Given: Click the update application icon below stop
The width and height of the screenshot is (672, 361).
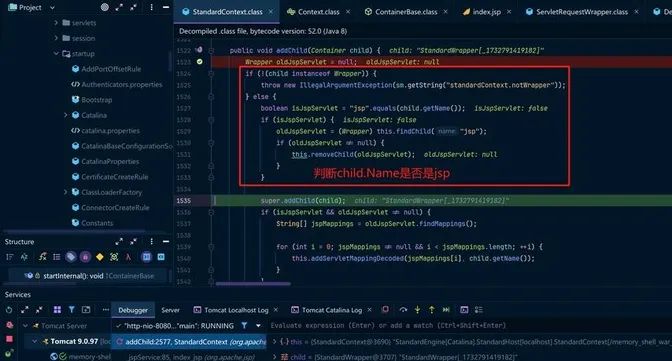Looking at the screenshot, I should pyautogui.click(x=9, y=354).
